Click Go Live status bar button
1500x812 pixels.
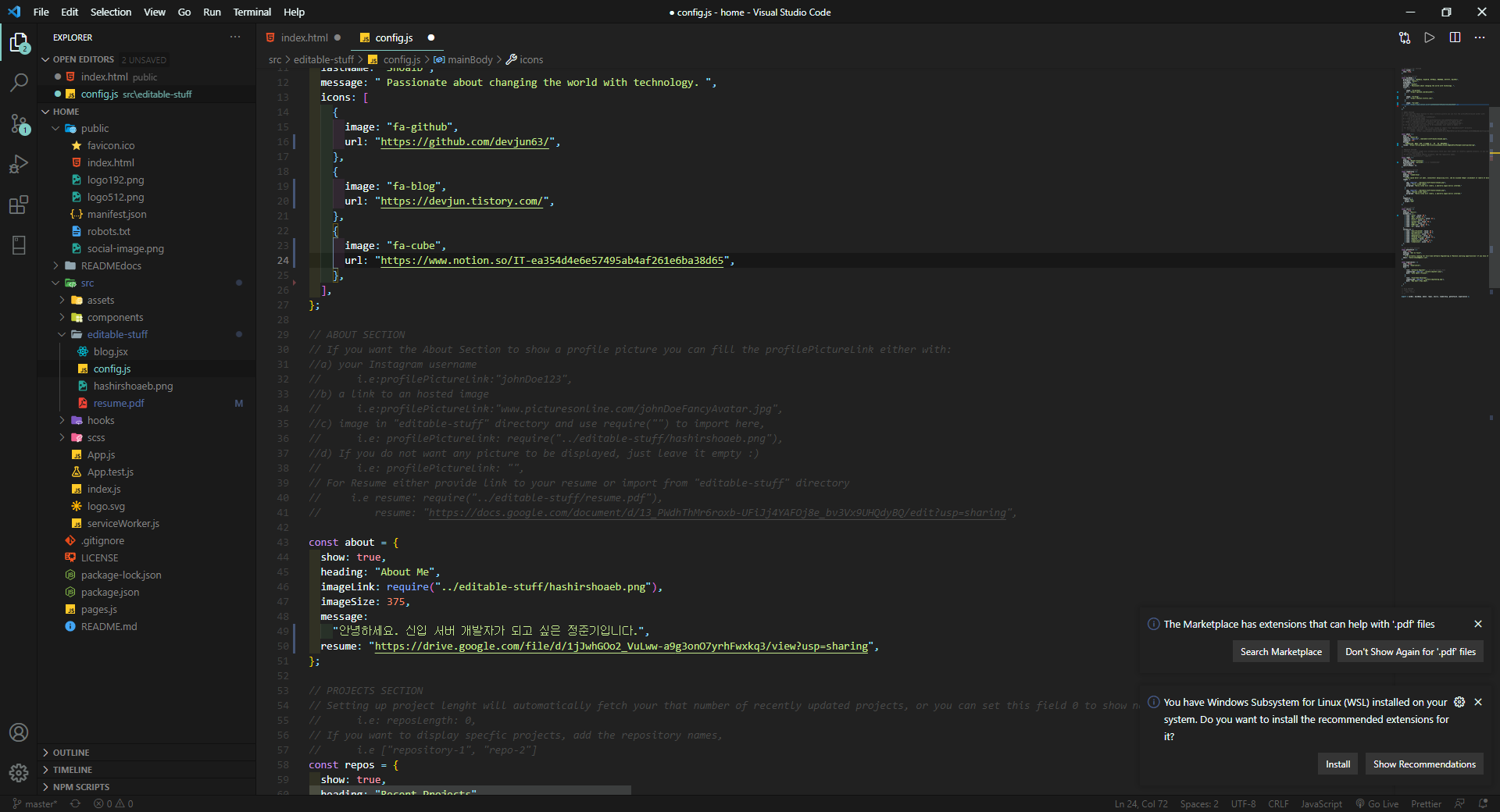pyautogui.click(x=1377, y=803)
